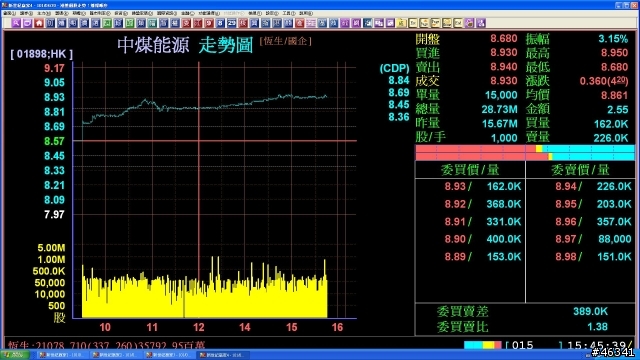Click the clock 15:45:39 in status bar
The image size is (640, 360).
tap(597, 345)
